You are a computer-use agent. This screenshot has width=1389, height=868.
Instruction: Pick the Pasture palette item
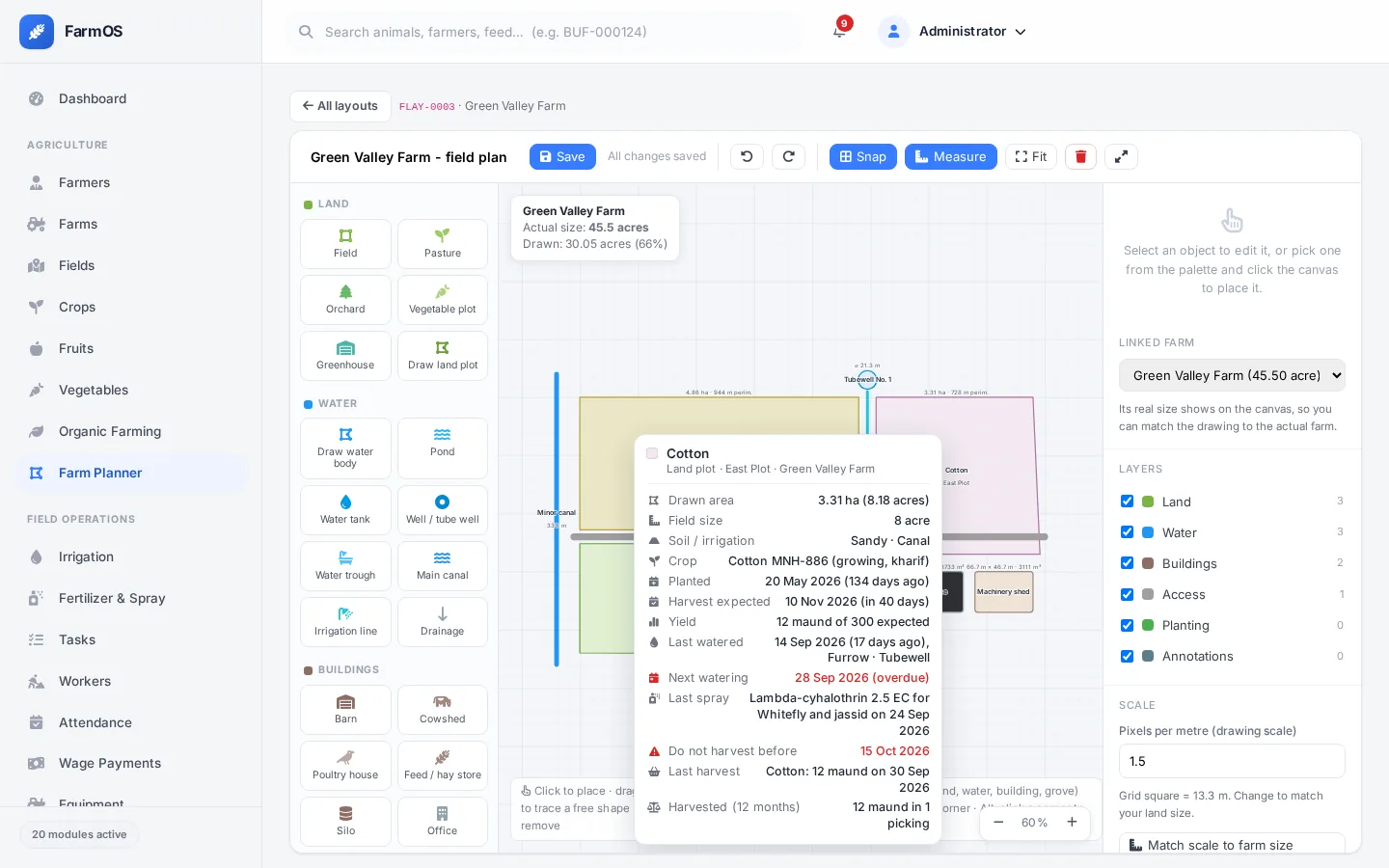[x=443, y=244]
